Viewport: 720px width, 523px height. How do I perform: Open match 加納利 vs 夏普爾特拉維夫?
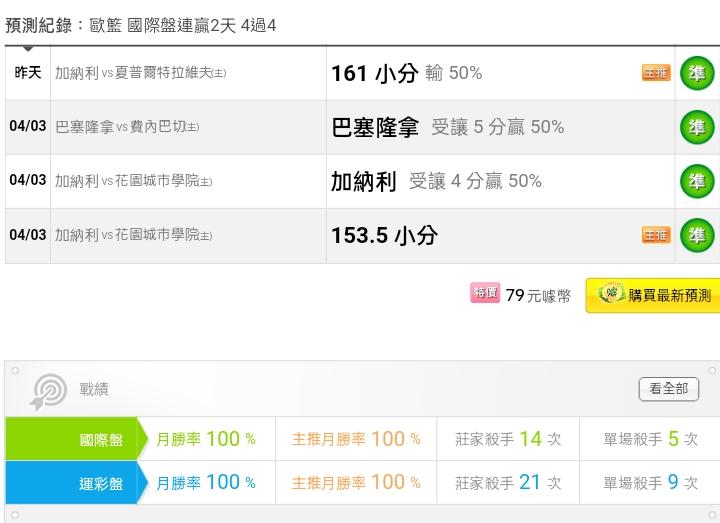141,73
